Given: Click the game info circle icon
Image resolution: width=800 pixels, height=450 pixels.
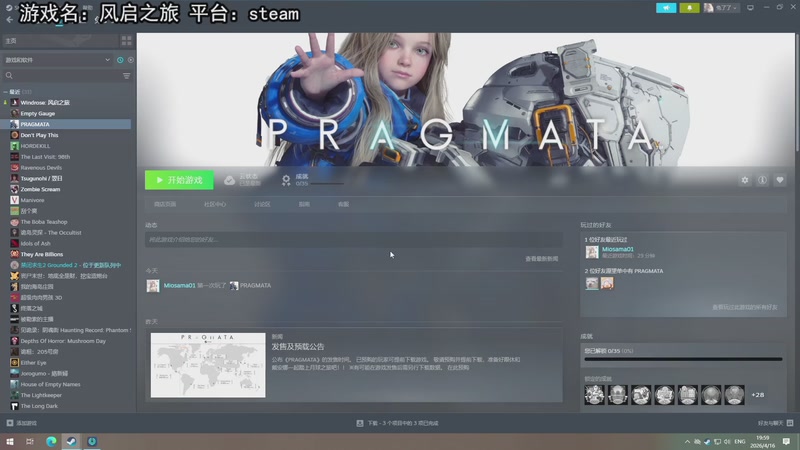Looking at the screenshot, I should point(762,180).
